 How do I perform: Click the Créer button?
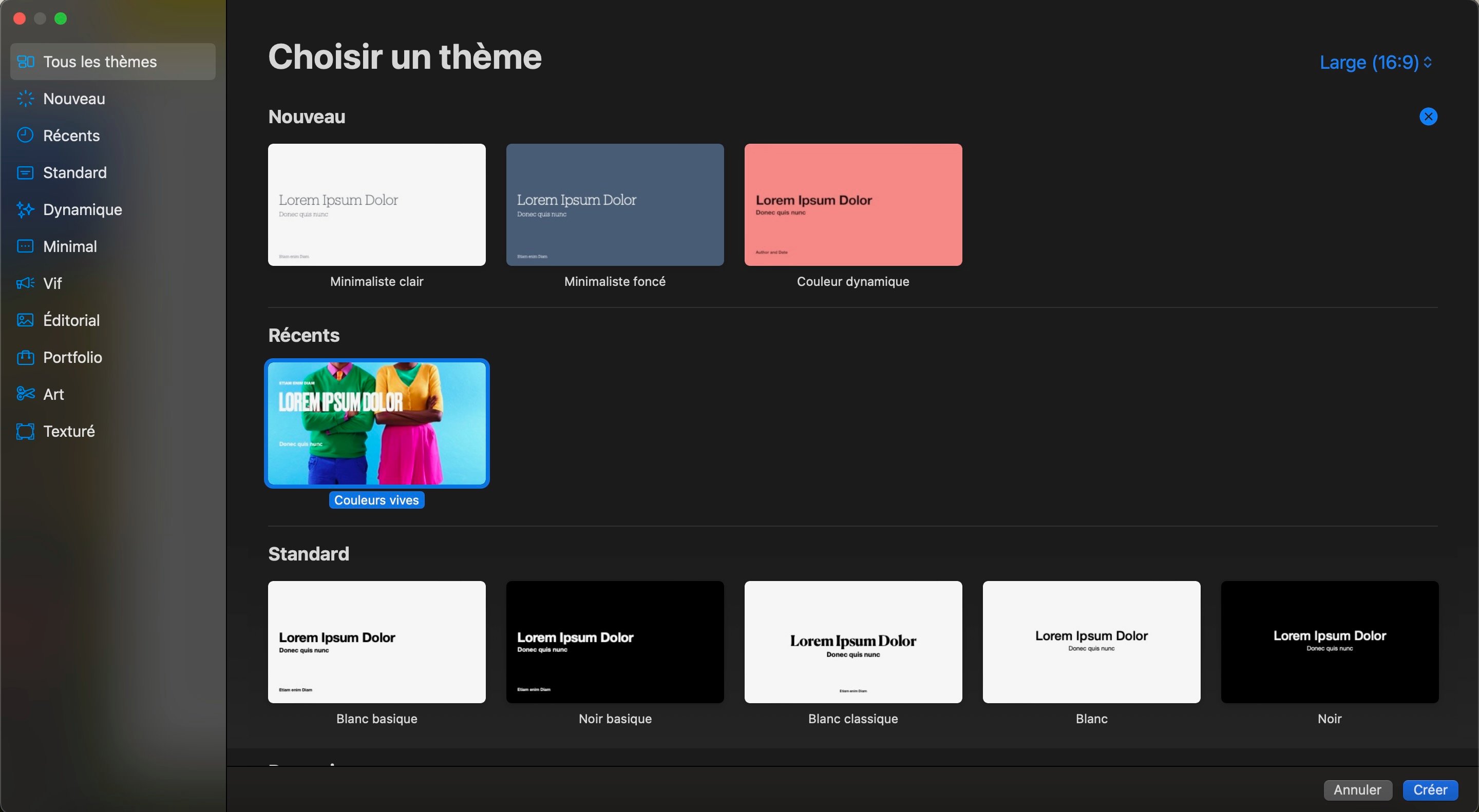pyautogui.click(x=1430, y=789)
